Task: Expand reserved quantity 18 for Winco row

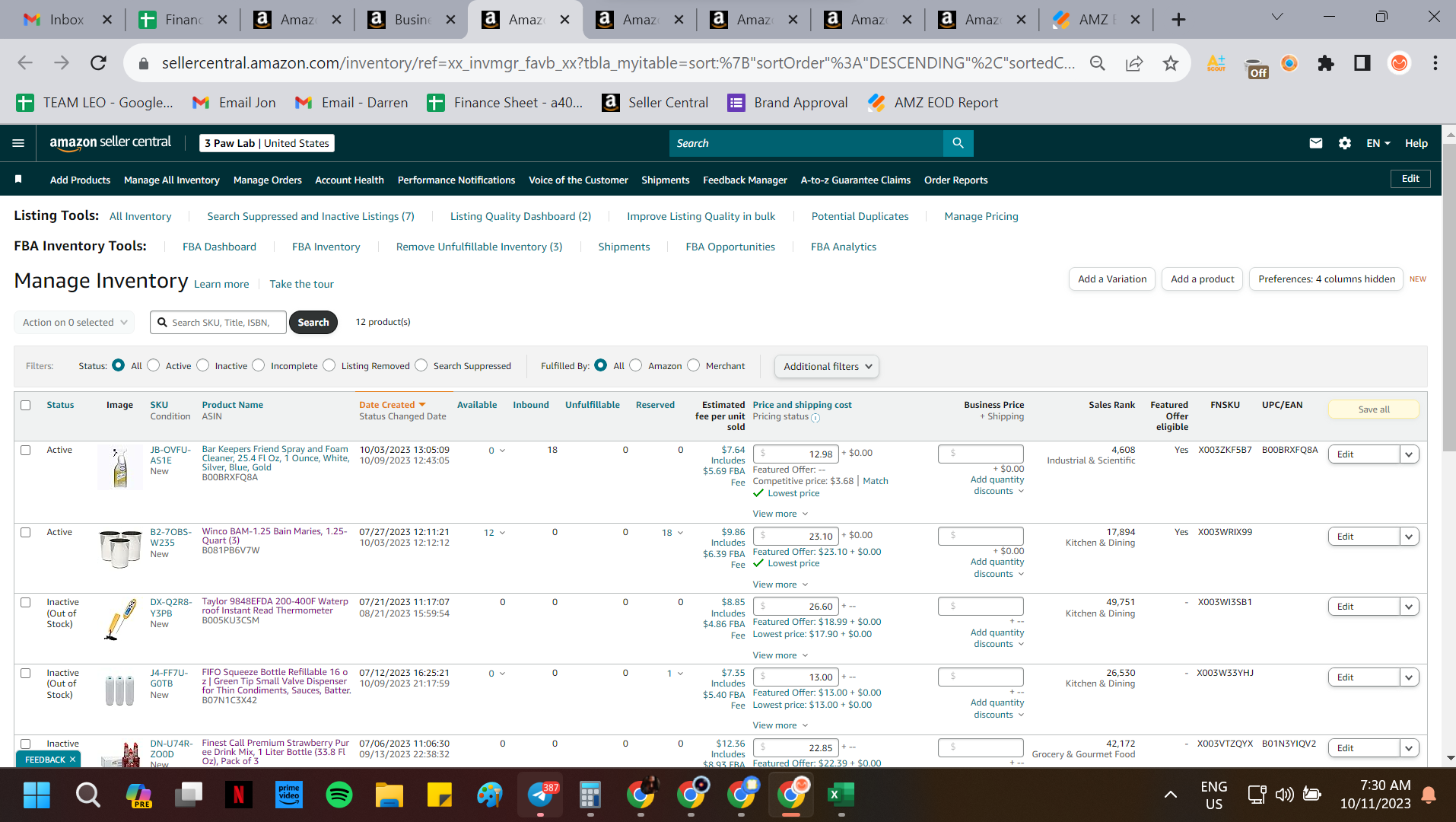Action: tap(672, 533)
